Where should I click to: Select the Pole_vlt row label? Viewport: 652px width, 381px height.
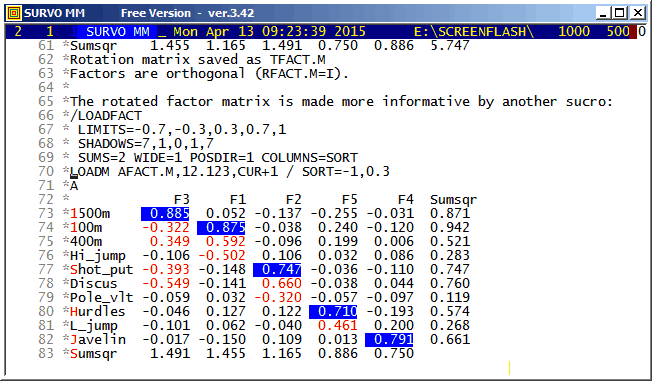point(101,298)
